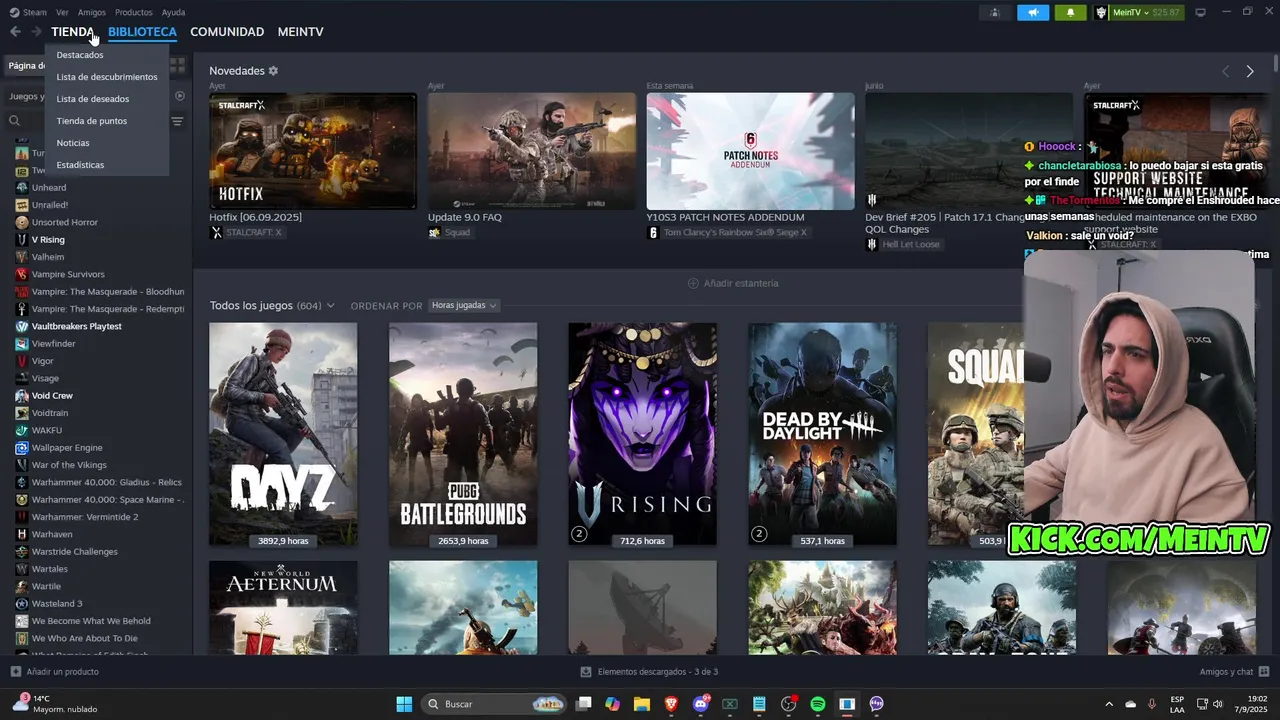Open the DayZ game cover
The width and height of the screenshot is (1280, 720).
tap(283, 434)
